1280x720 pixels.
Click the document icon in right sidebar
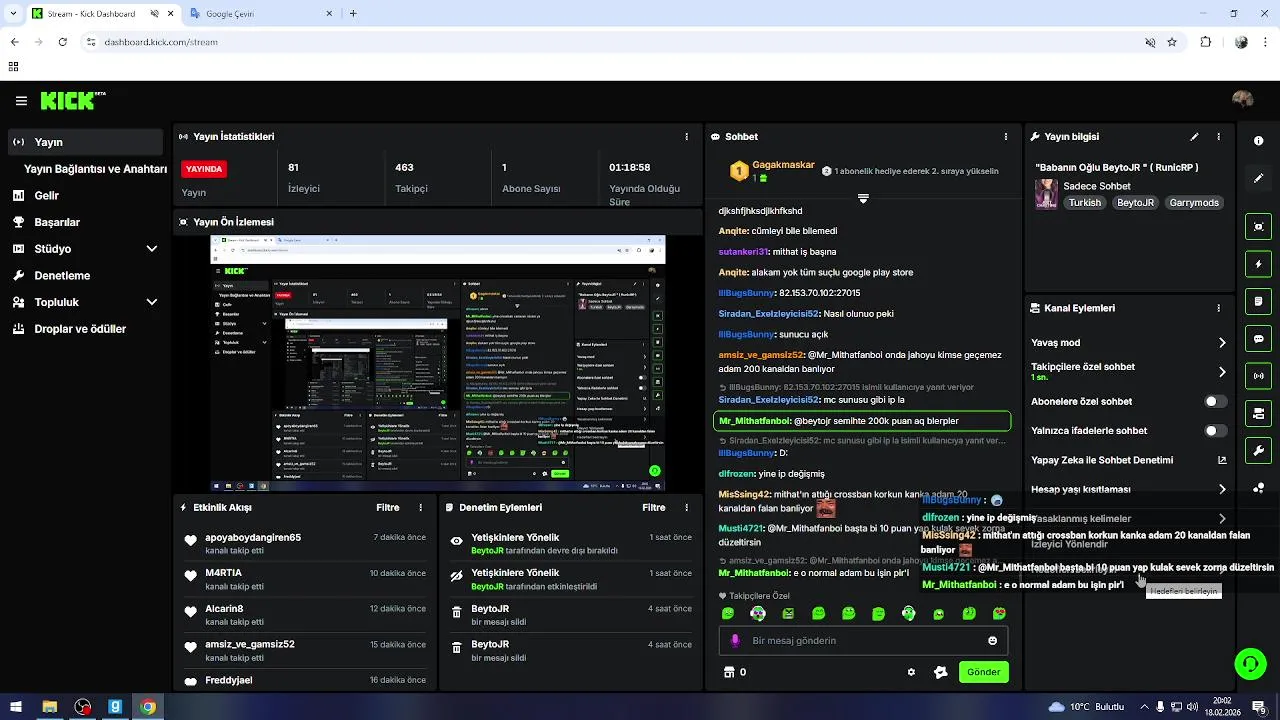1258,301
